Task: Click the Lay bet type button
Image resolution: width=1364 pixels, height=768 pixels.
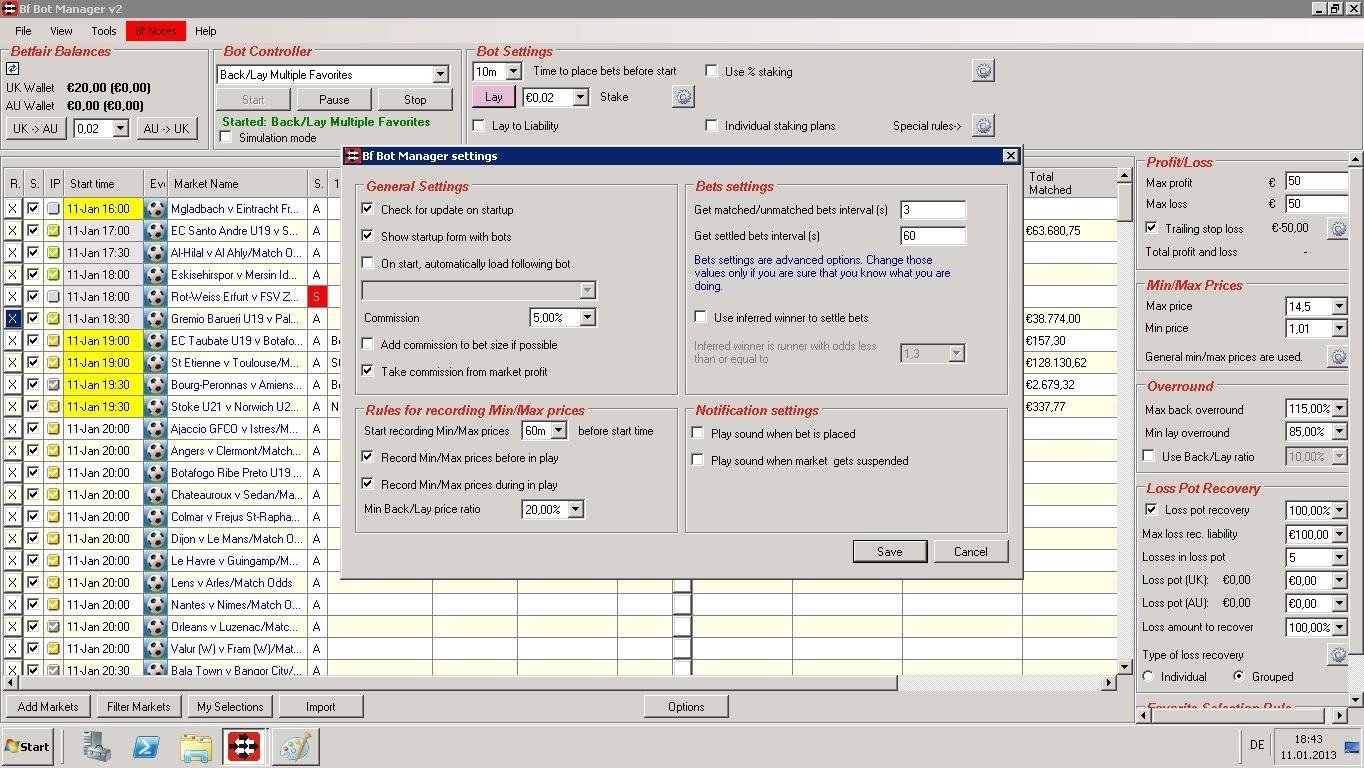Action: pyautogui.click(x=493, y=97)
